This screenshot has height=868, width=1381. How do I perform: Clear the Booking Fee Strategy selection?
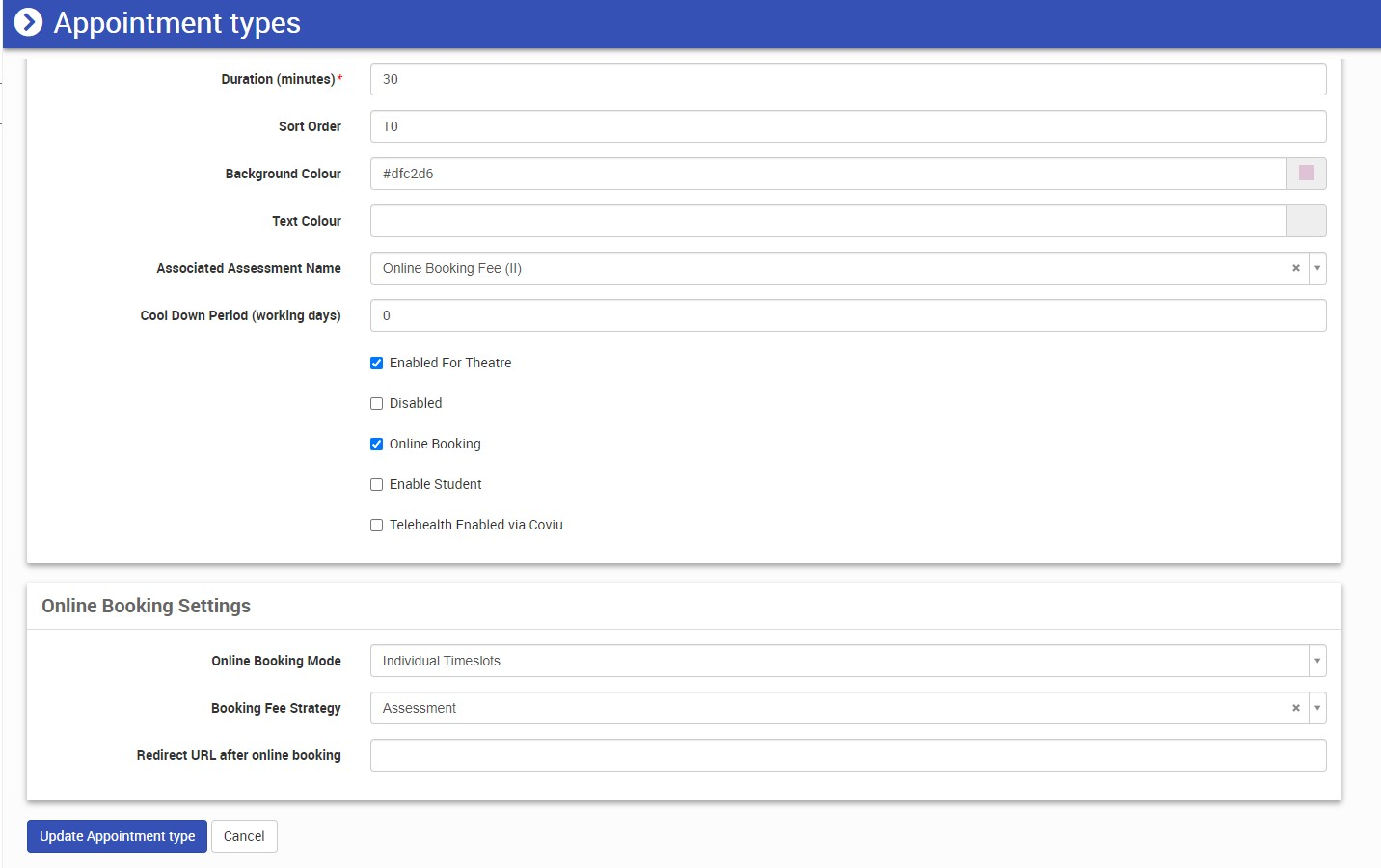[x=1295, y=708]
